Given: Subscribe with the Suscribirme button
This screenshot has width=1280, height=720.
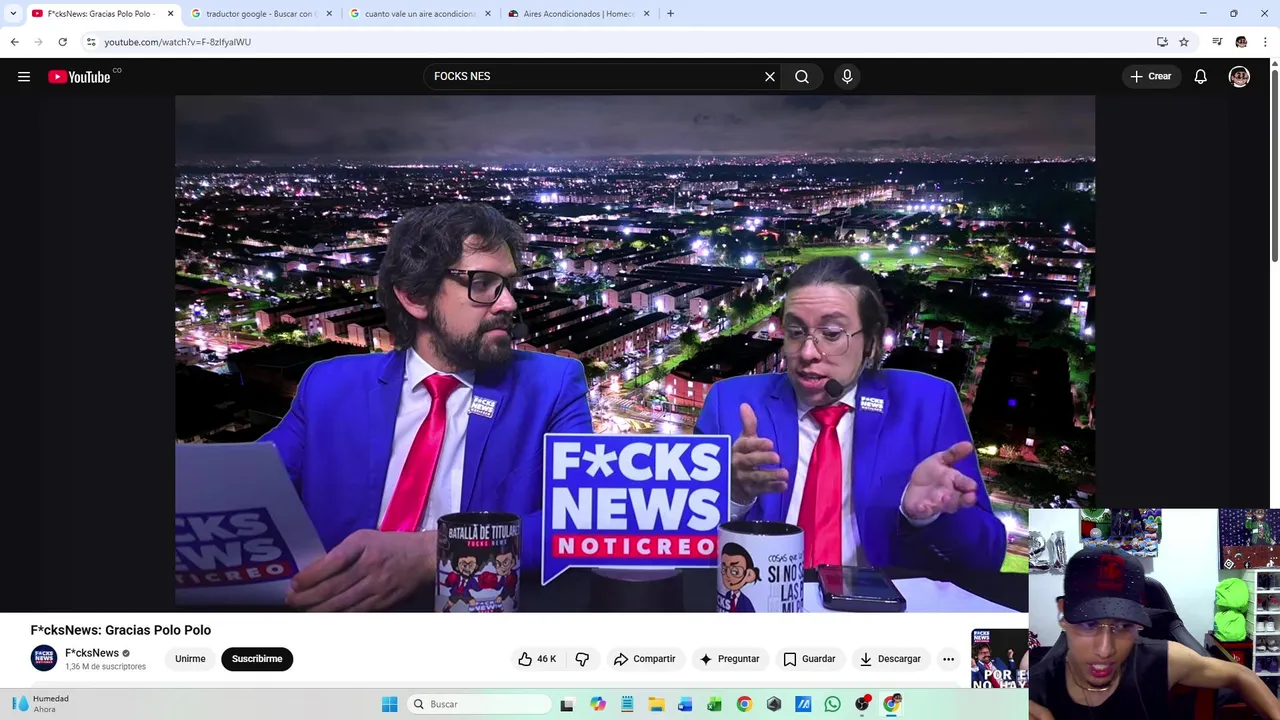Looking at the screenshot, I should (257, 659).
